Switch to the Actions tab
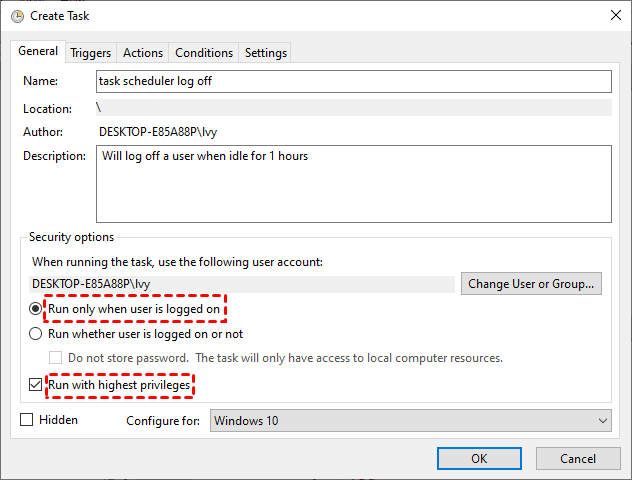632x480 pixels. point(143,53)
